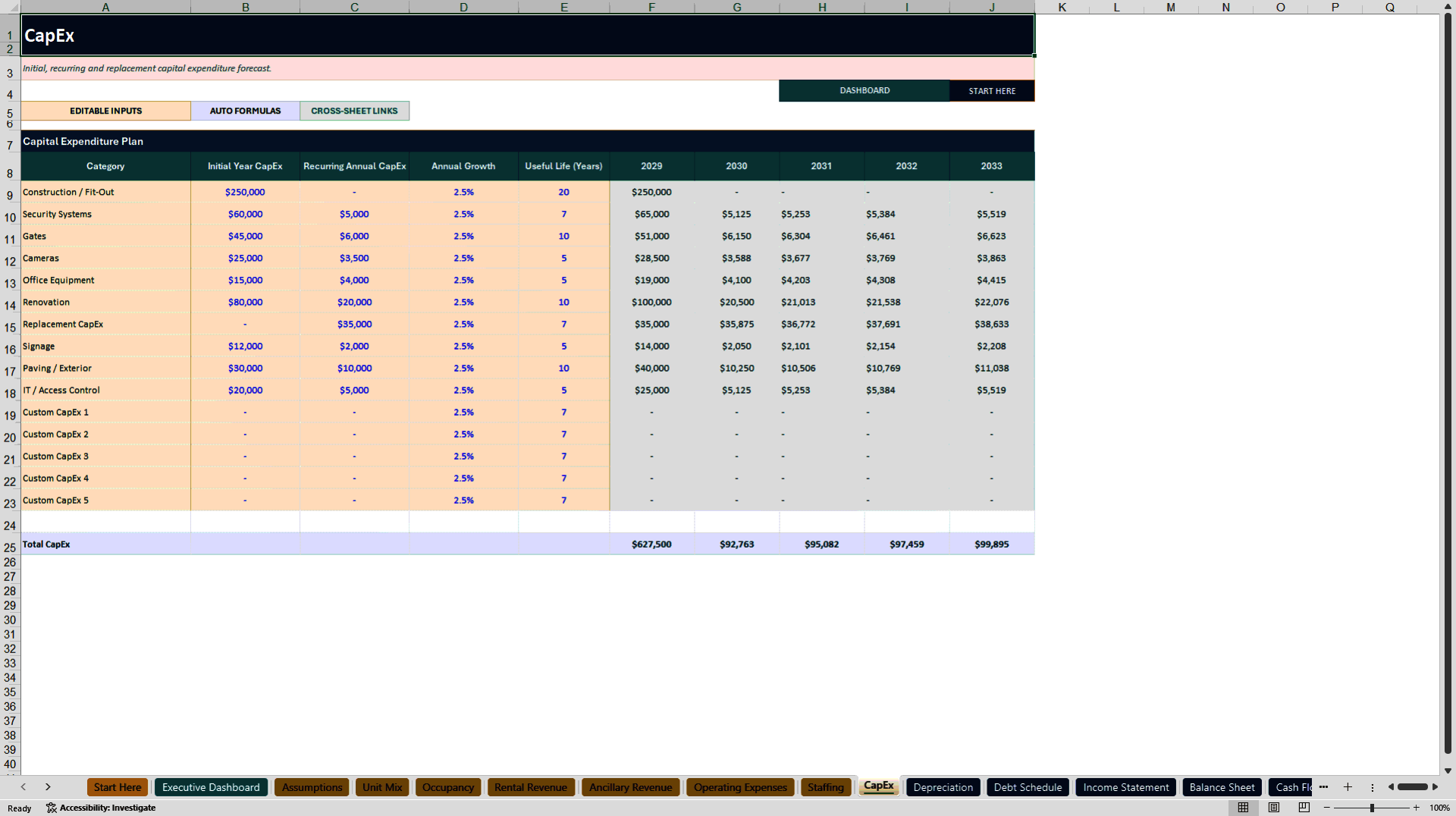The height and width of the screenshot is (816, 1456).
Task: Adjust the zoom slider handle
Action: point(1372,808)
